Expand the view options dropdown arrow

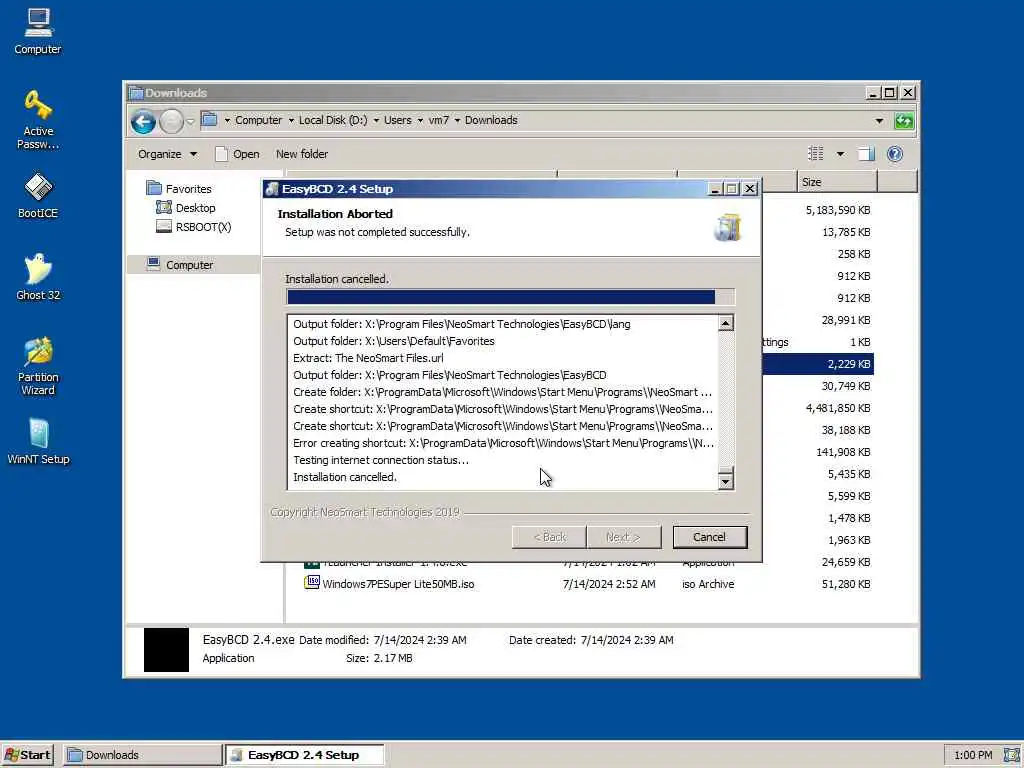[840, 154]
